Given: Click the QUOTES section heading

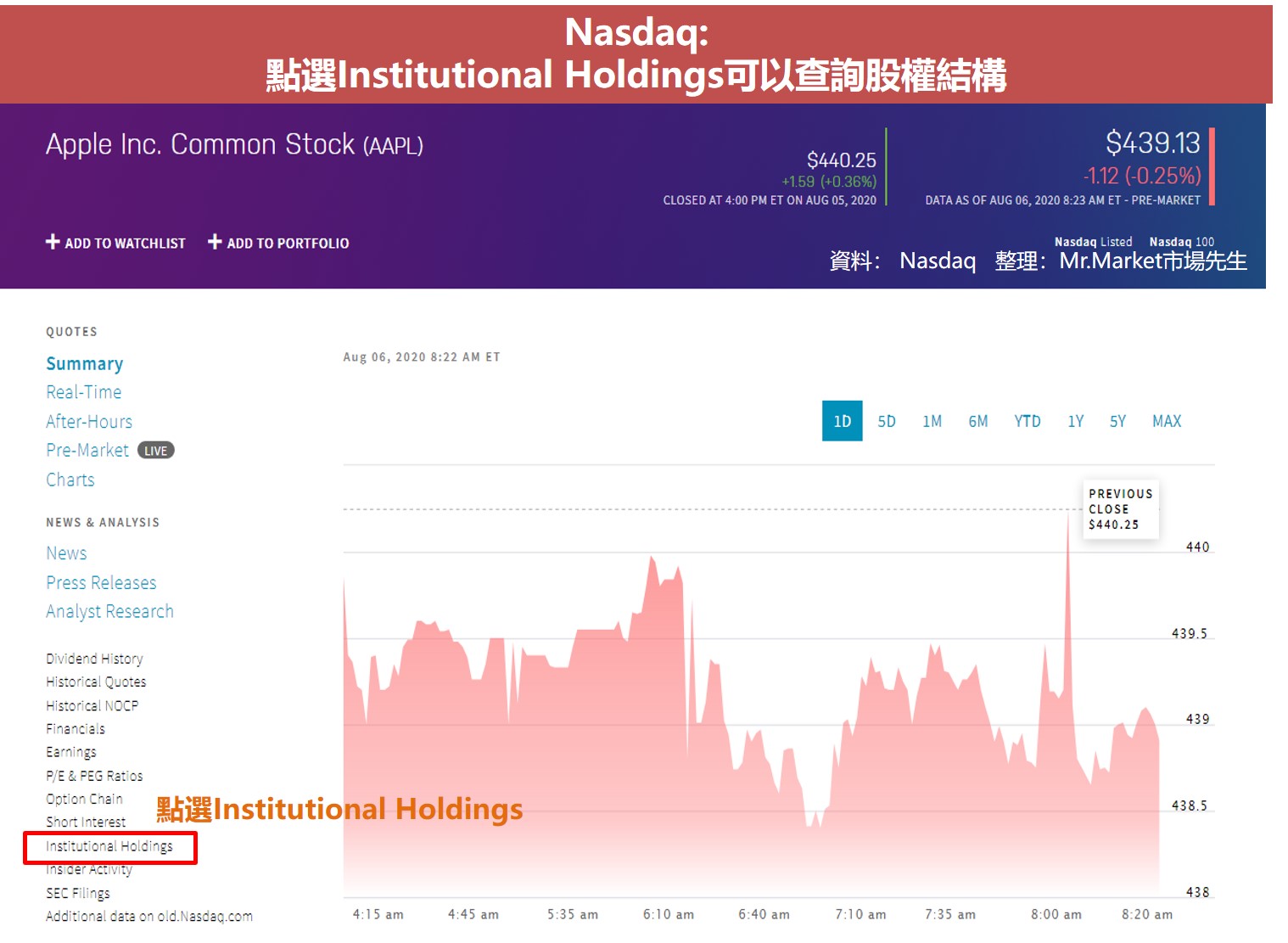Looking at the screenshot, I should pyautogui.click(x=72, y=332).
